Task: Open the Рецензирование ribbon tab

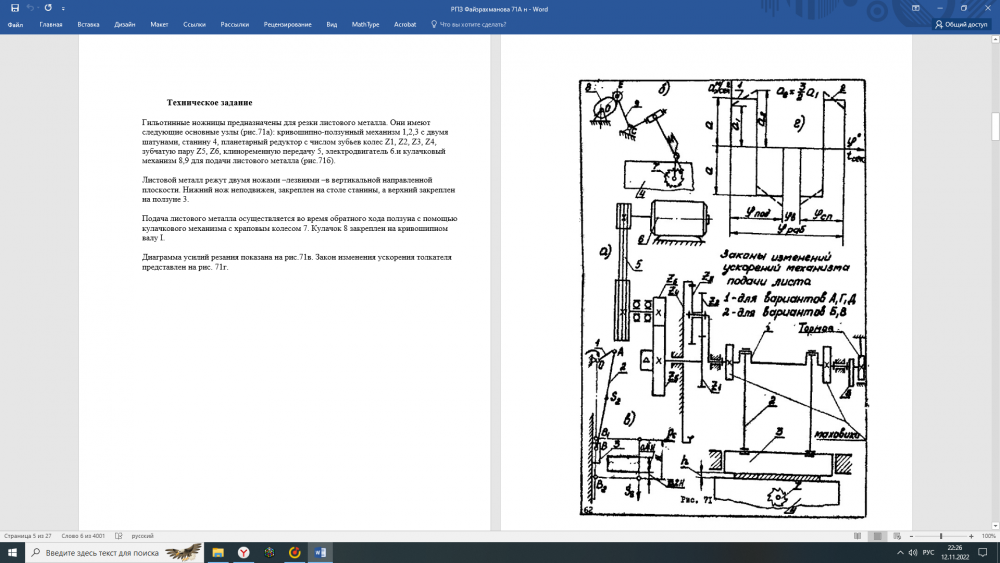Action: [287, 24]
